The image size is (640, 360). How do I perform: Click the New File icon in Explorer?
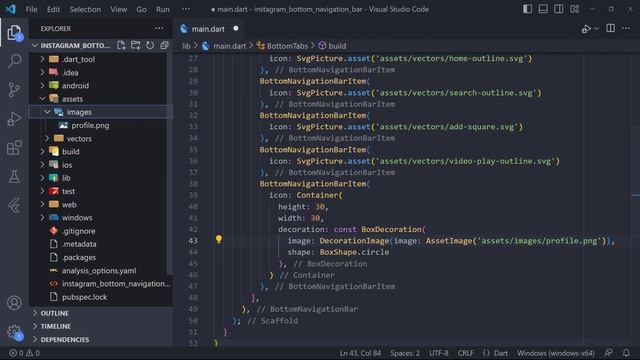(x=121, y=45)
